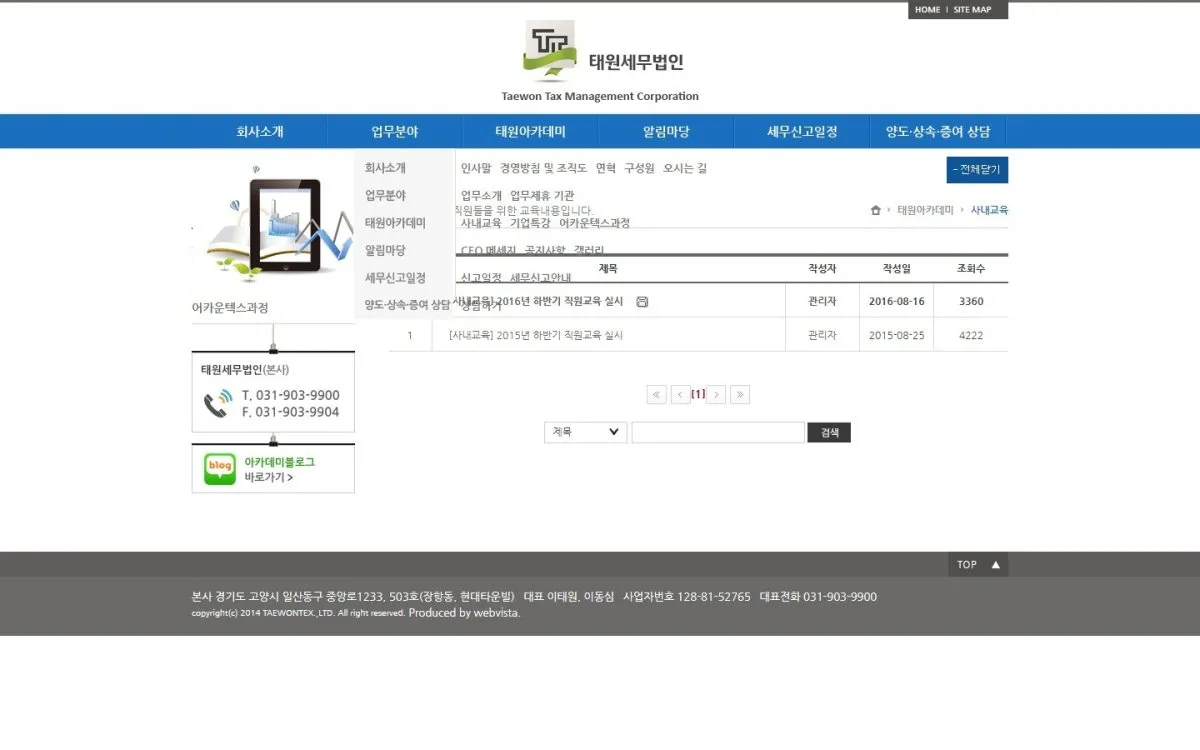
Task: Click the phone icon in the contact box
Action: pyautogui.click(x=217, y=403)
